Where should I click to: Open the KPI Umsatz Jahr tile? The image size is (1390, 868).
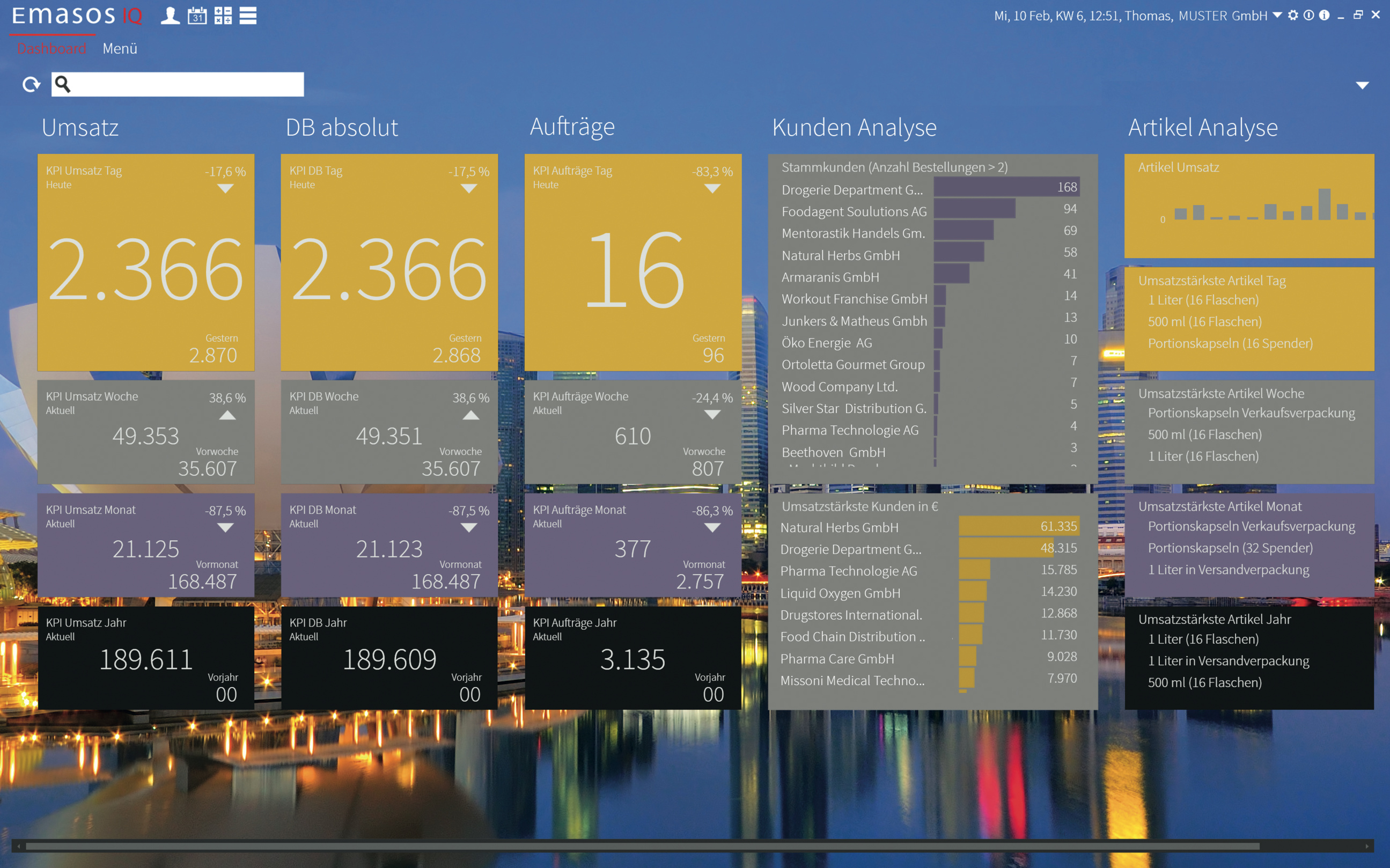[x=146, y=658]
